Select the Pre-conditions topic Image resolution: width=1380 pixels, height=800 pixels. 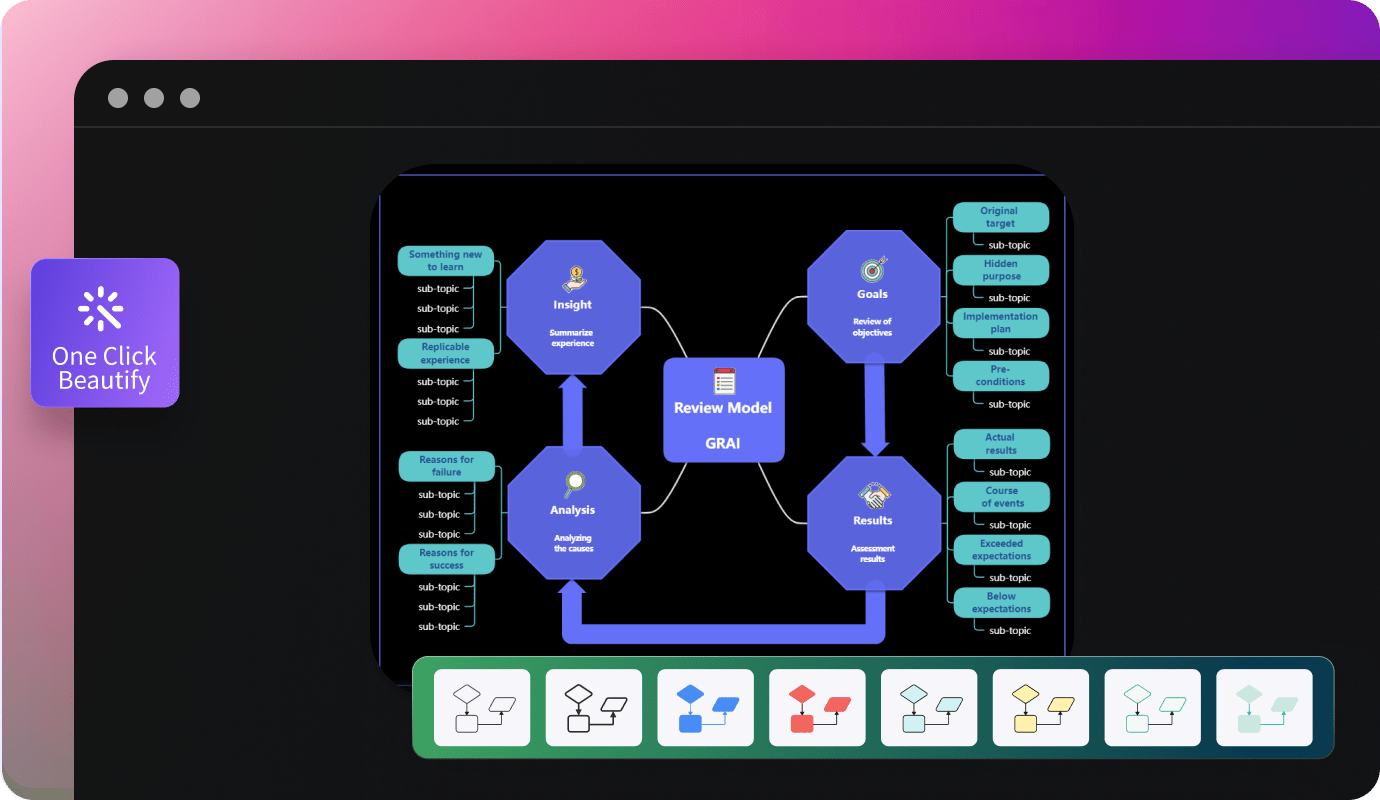tap(1001, 376)
